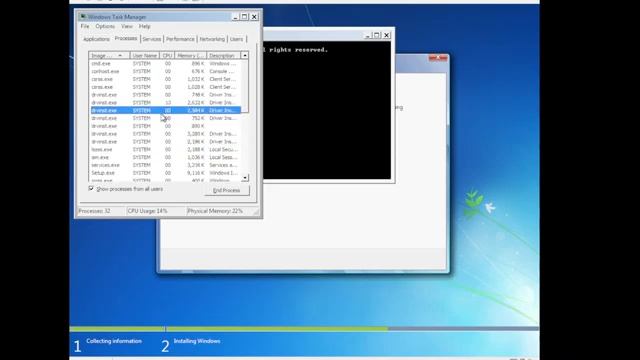This screenshot has height=360, width=640.
Task: Select the lsass.exe process row
Action: tap(165, 149)
